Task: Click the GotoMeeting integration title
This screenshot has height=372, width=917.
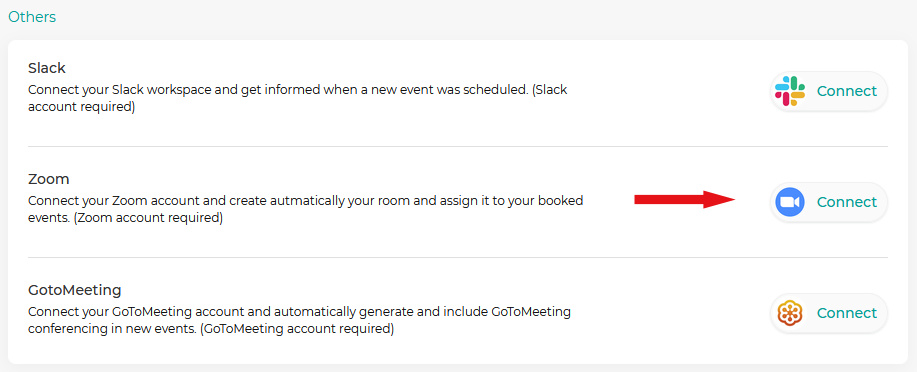Action: [75, 290]
